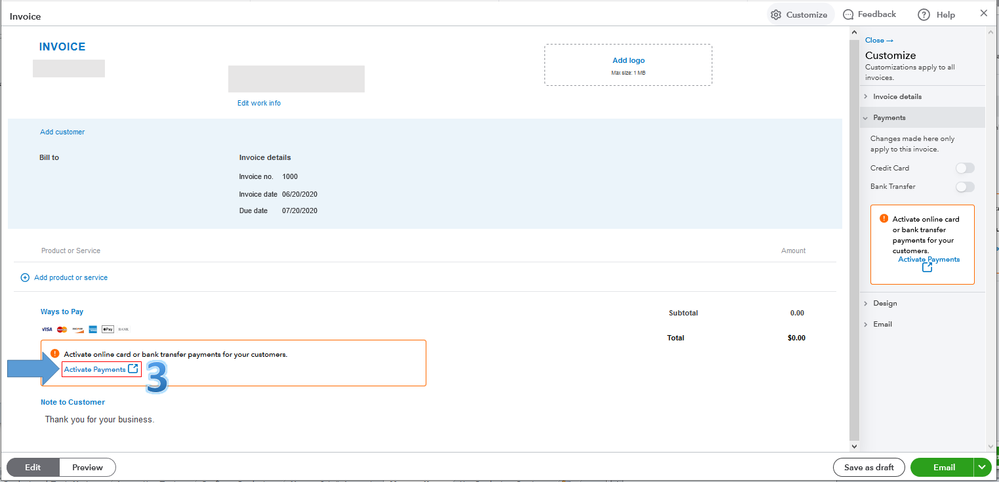Enable the Credit Card toggle
Image resolution: width=999 pixels, height=482 pixels.
964,168
